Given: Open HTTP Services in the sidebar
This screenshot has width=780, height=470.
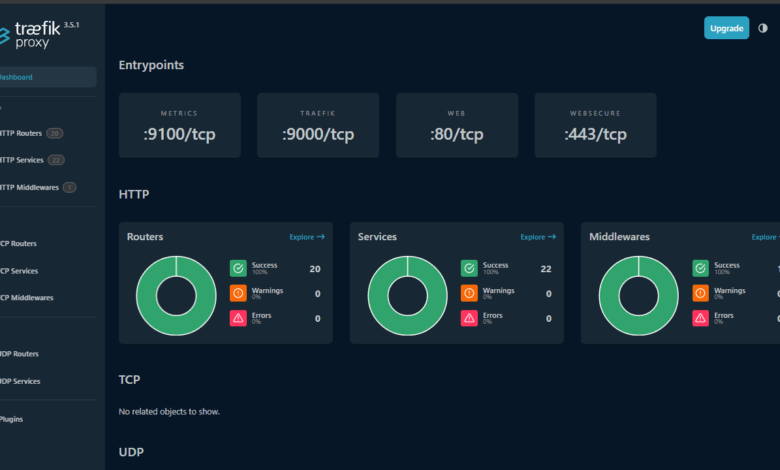Looking at the screenshot, I should pyautogui.click(x=22, y=160).
